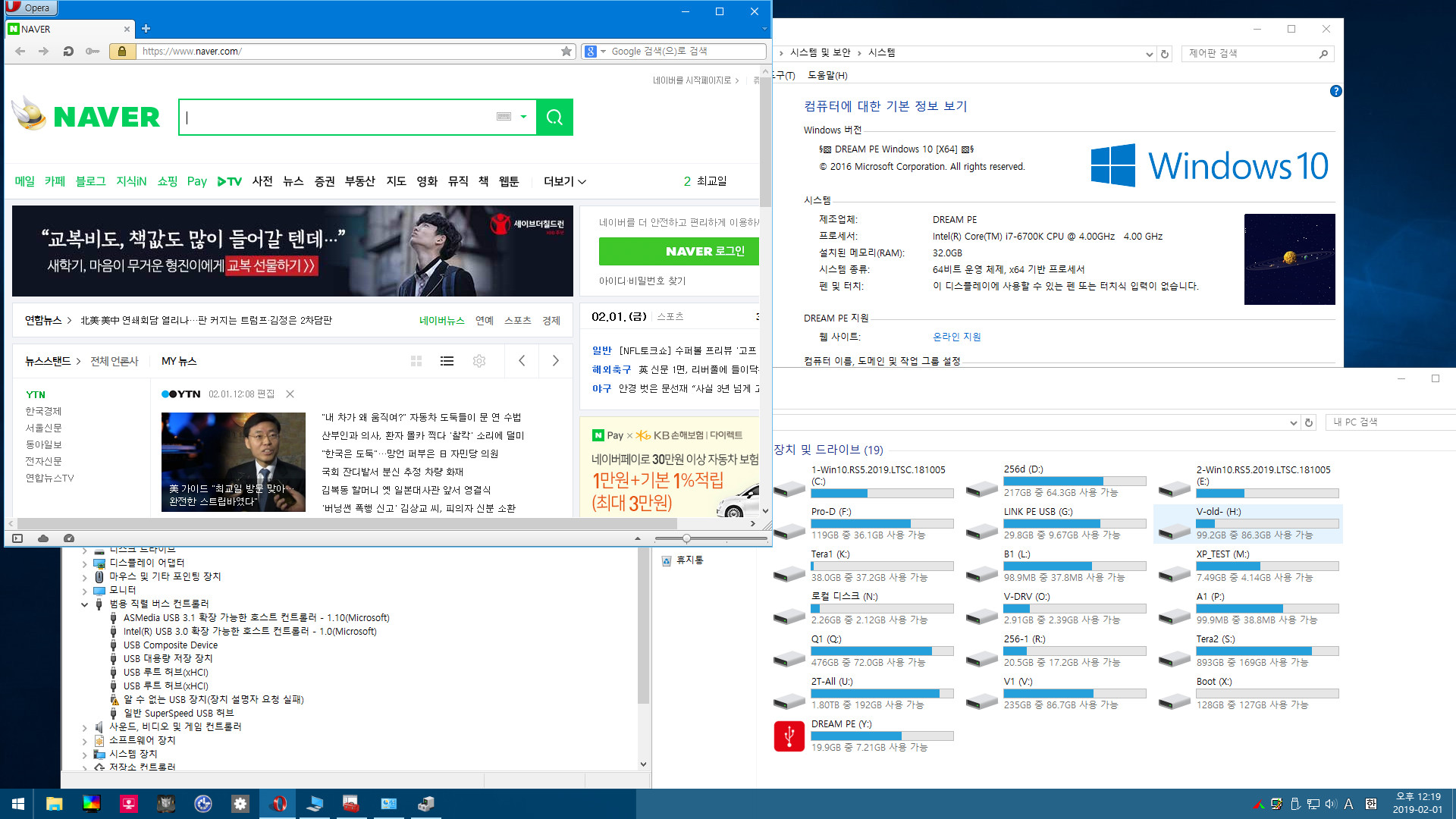Open the NAVER search box autocomplete dropdown arrow
This screenshot has width=1456, height=819.
(x=523, y=117)
